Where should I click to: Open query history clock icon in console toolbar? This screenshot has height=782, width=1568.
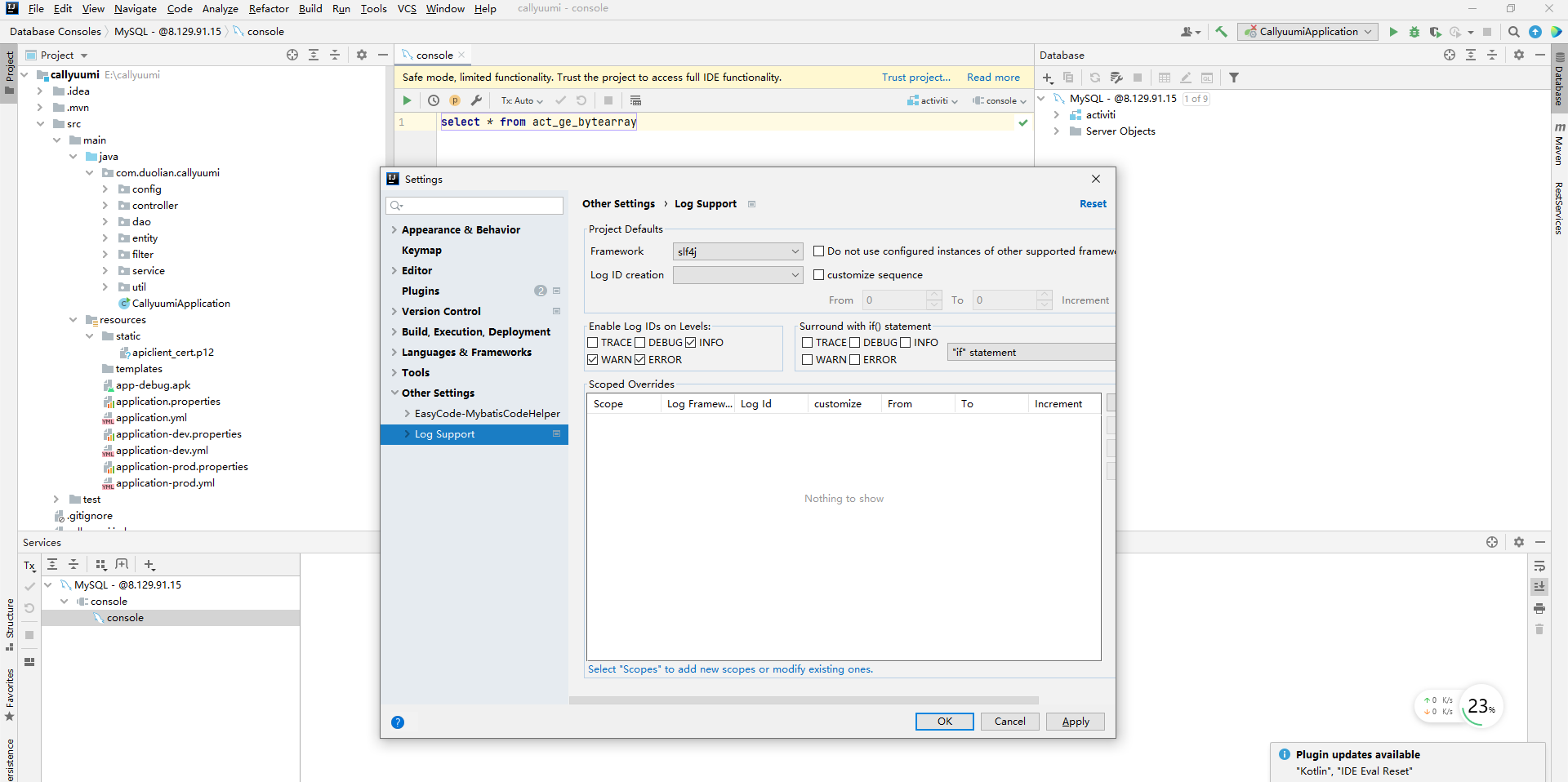coord(434,100)
